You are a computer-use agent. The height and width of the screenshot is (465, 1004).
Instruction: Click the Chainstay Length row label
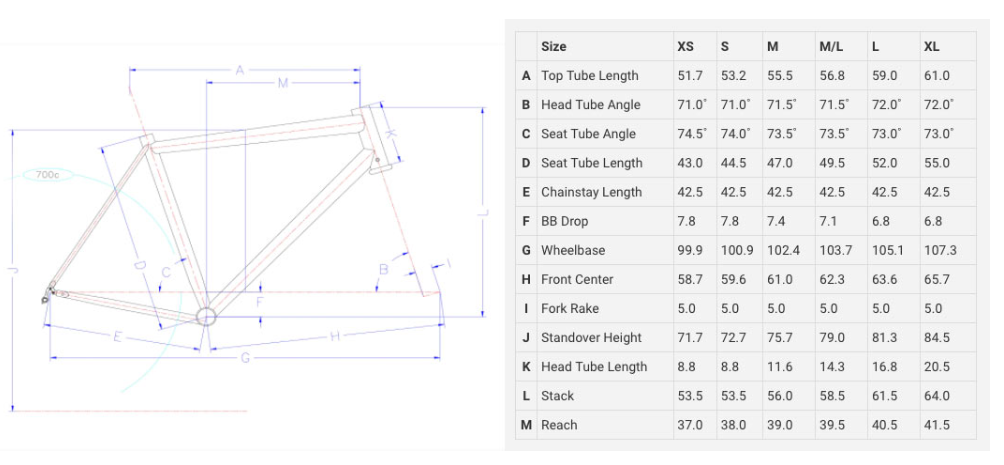click(591, 192)
